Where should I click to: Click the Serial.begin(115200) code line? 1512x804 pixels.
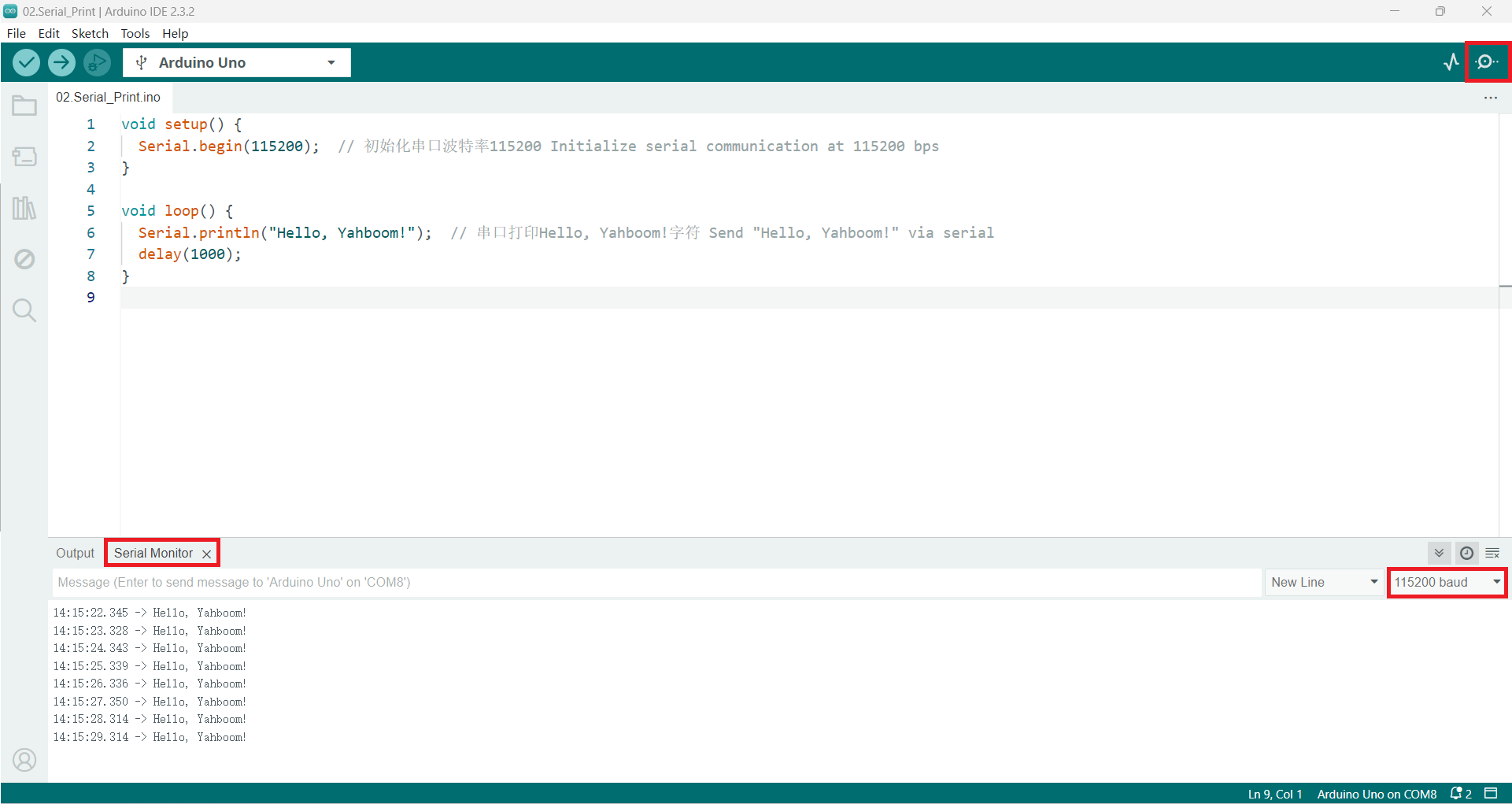(229, 146)
